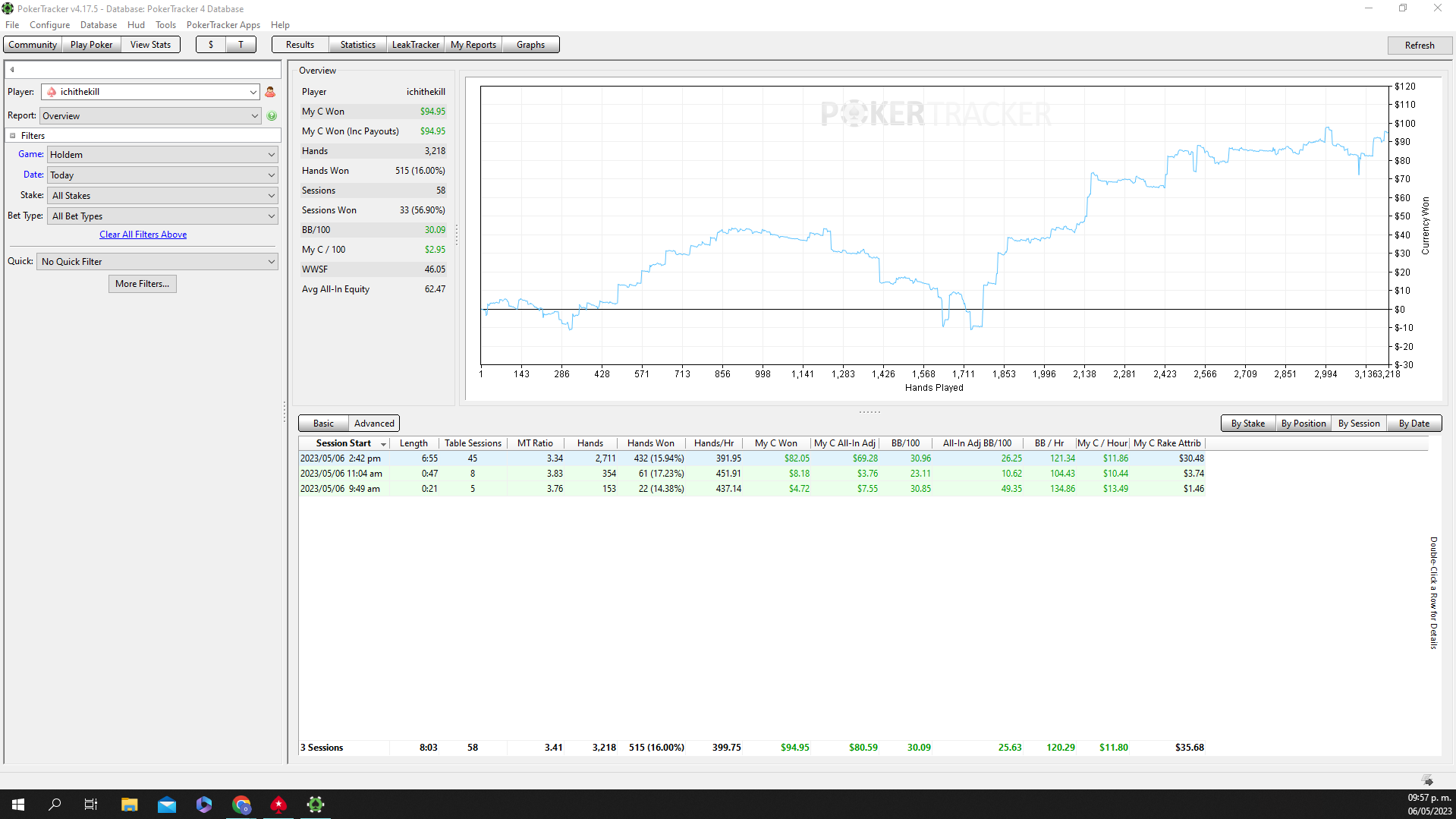Screen dimensions: 1456x819
Task: Switch to cash game mode with the $ toggle
Action: (211, 45)
